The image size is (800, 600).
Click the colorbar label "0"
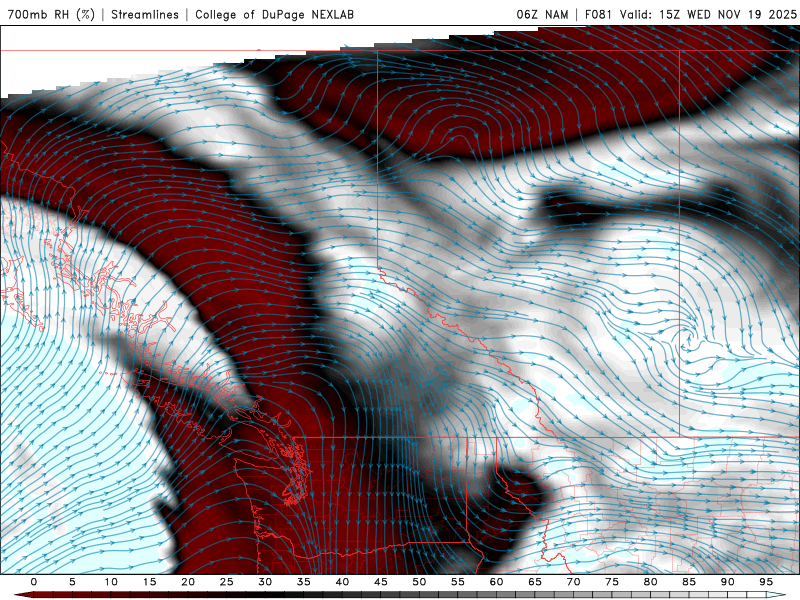pos(34,582)
